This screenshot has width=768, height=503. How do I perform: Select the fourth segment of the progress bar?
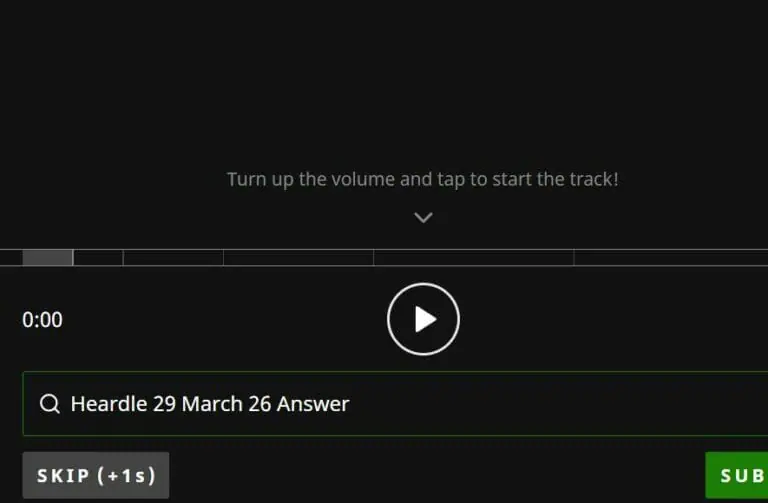(x=298, y=258)
